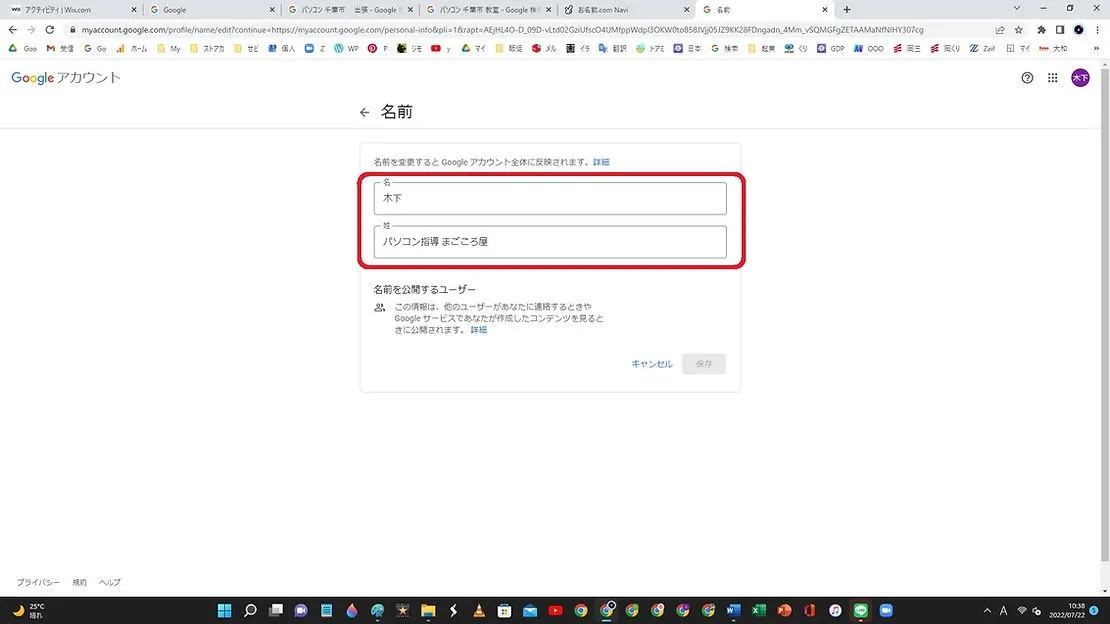This screenshot has height=624, width=1110.
Task: Click the 木下 profile avatar
Action: click(1080, 78)
